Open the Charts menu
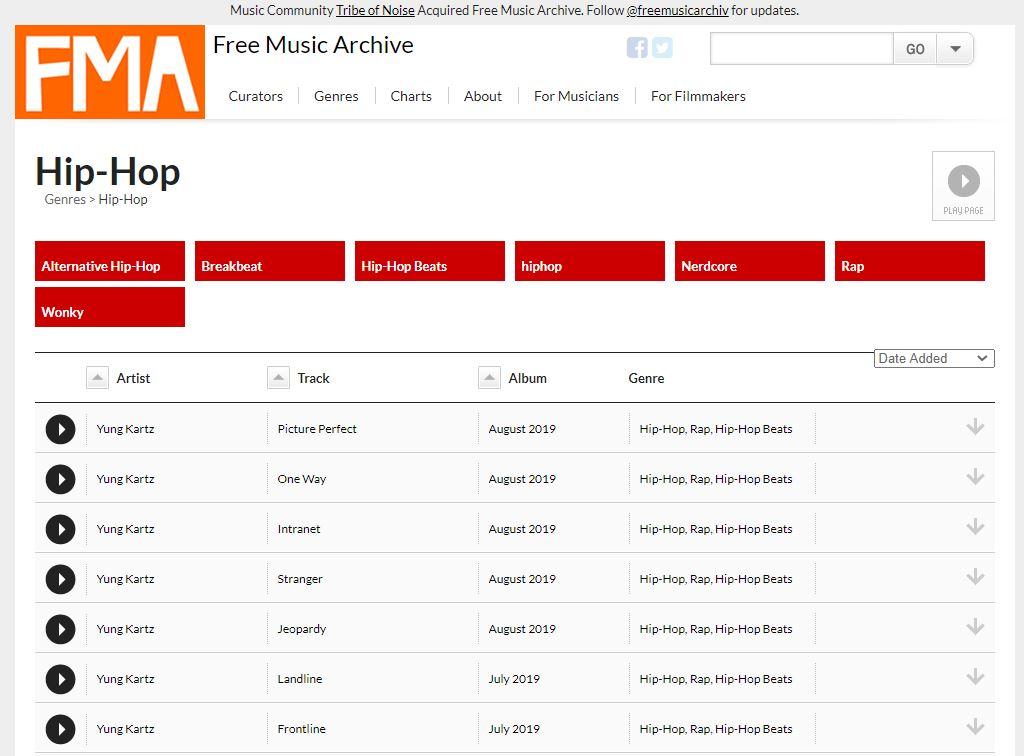This screenshot has height=756, width=1024. click(x=411, y=96)
